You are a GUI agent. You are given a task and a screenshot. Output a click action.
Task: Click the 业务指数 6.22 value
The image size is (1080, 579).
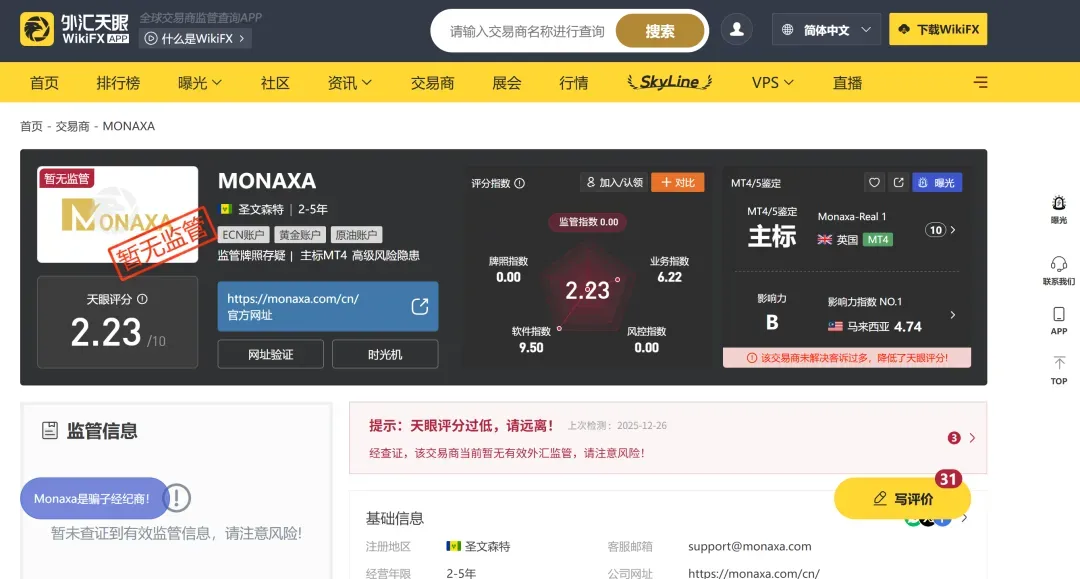669,277
